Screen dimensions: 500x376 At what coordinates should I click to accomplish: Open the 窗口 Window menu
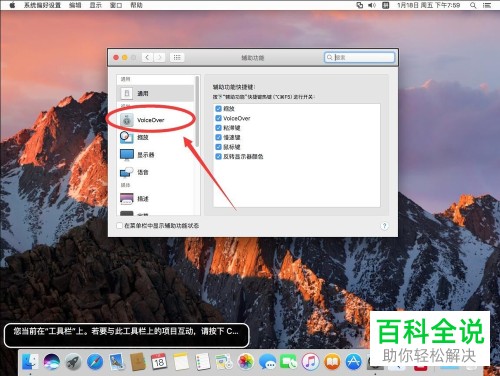click(x=116, y=5)
